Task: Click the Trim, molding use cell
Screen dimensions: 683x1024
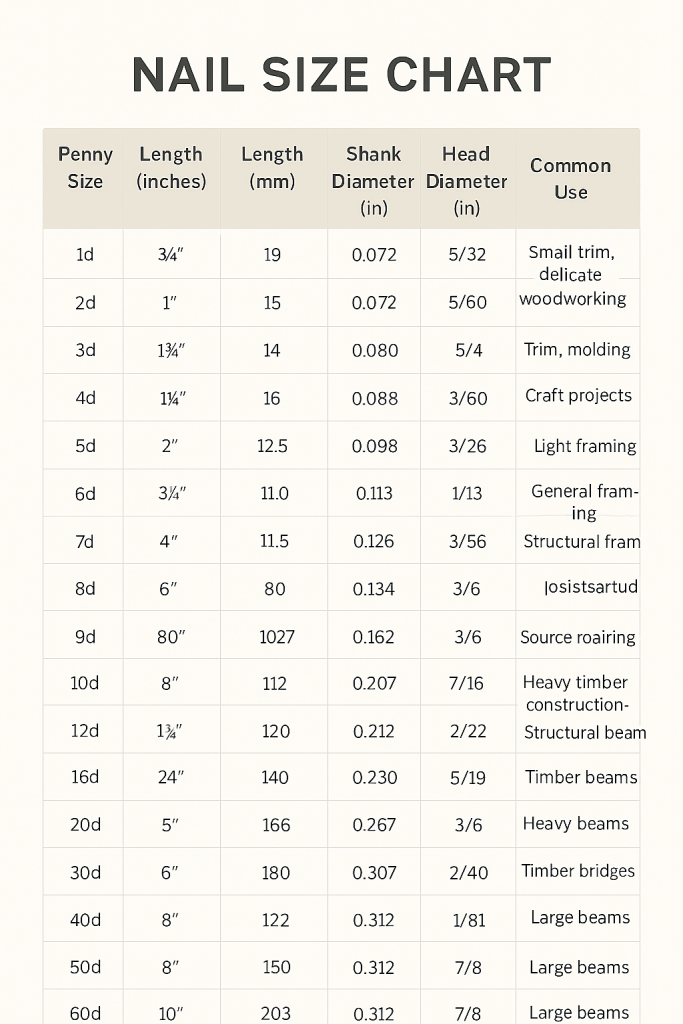Action: pos(577,350)
